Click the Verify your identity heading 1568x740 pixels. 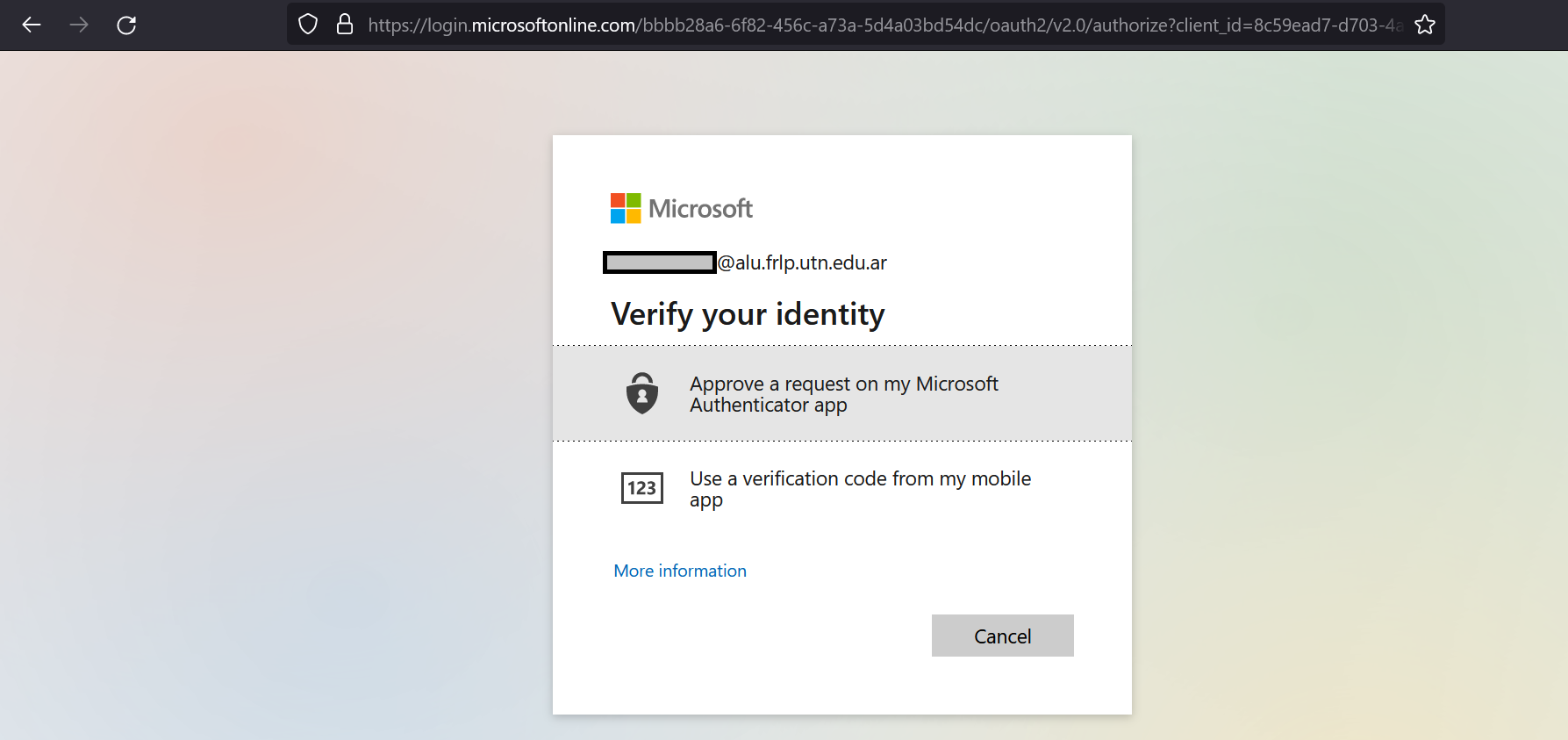[748, 314]
